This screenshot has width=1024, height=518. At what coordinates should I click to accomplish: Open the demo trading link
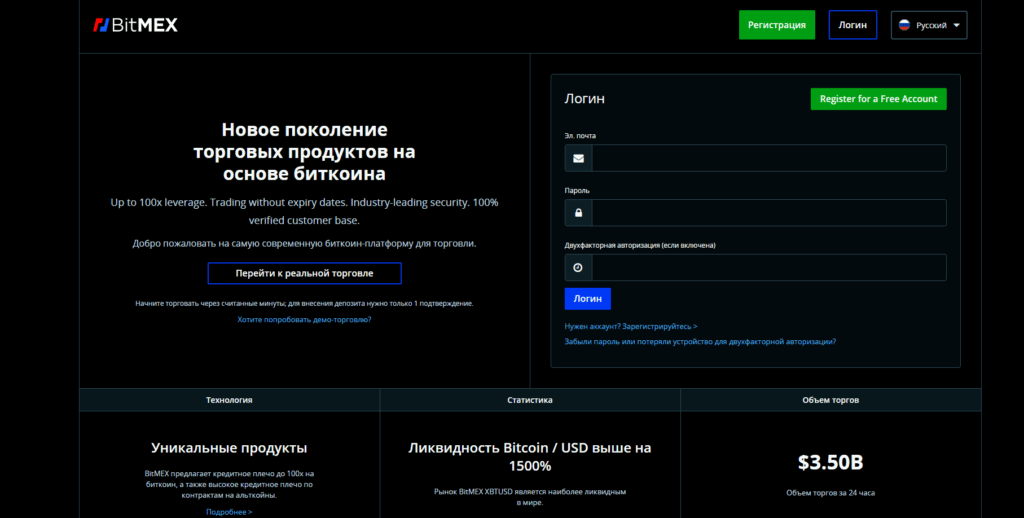click(x=304, y=320)
